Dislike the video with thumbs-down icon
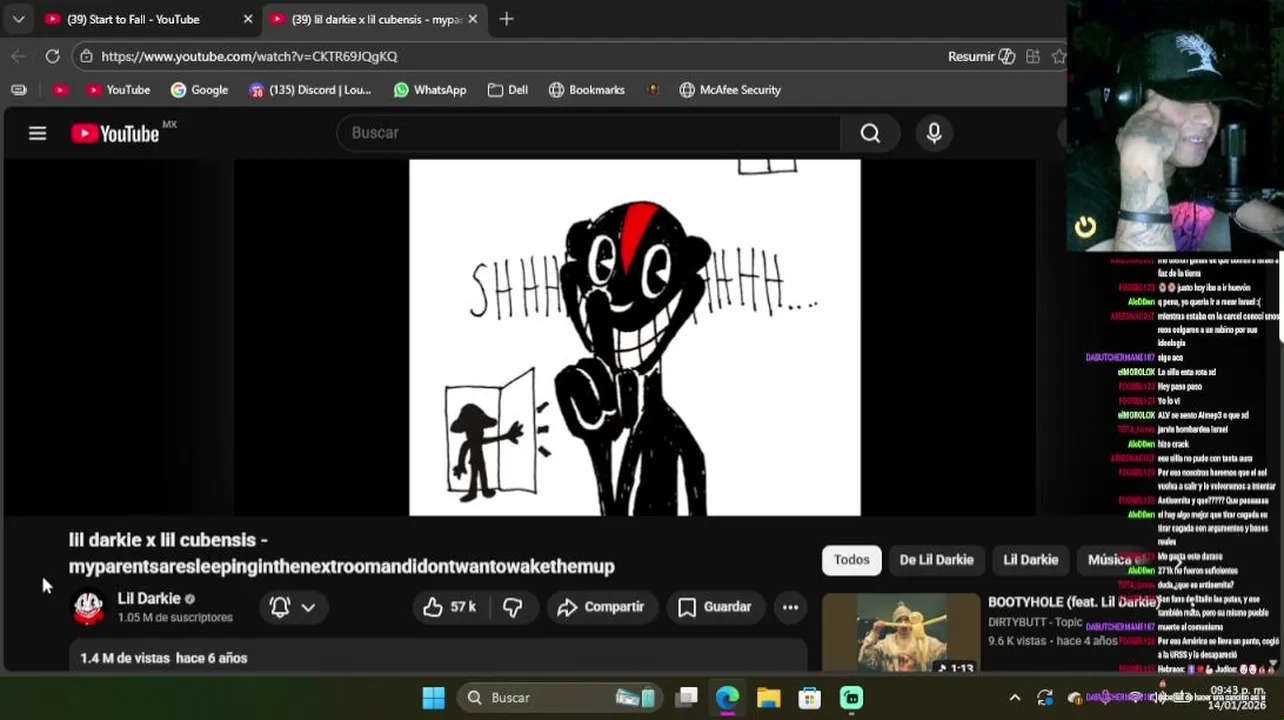Viewport: 1284px width, 720px height. [x=513, y=607]
